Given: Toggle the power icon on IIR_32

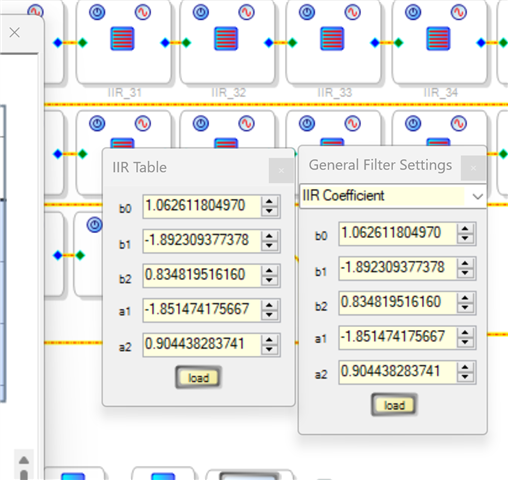Looking at the screenshot, I should point(201,12).
